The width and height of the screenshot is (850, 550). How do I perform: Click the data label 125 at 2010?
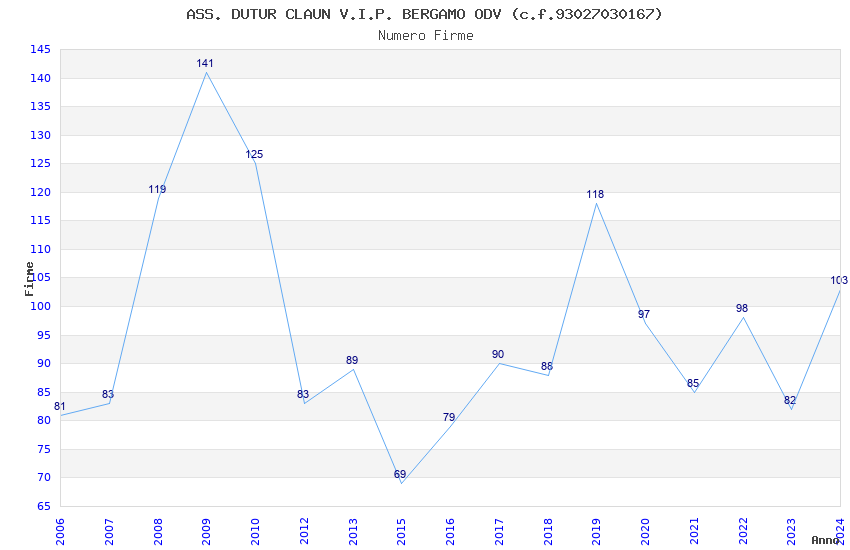254,154
